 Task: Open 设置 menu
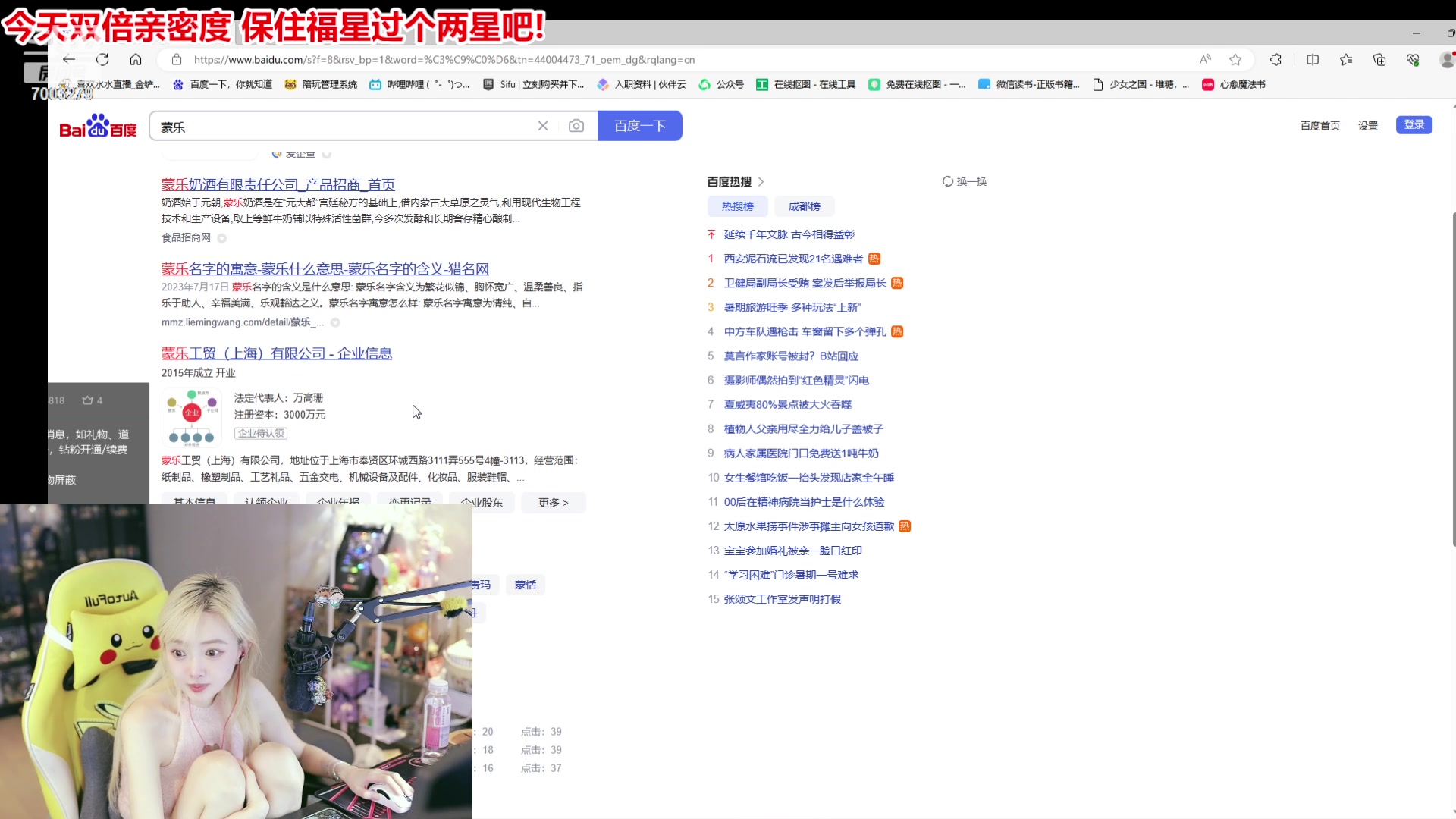(x=1367, y=126)
